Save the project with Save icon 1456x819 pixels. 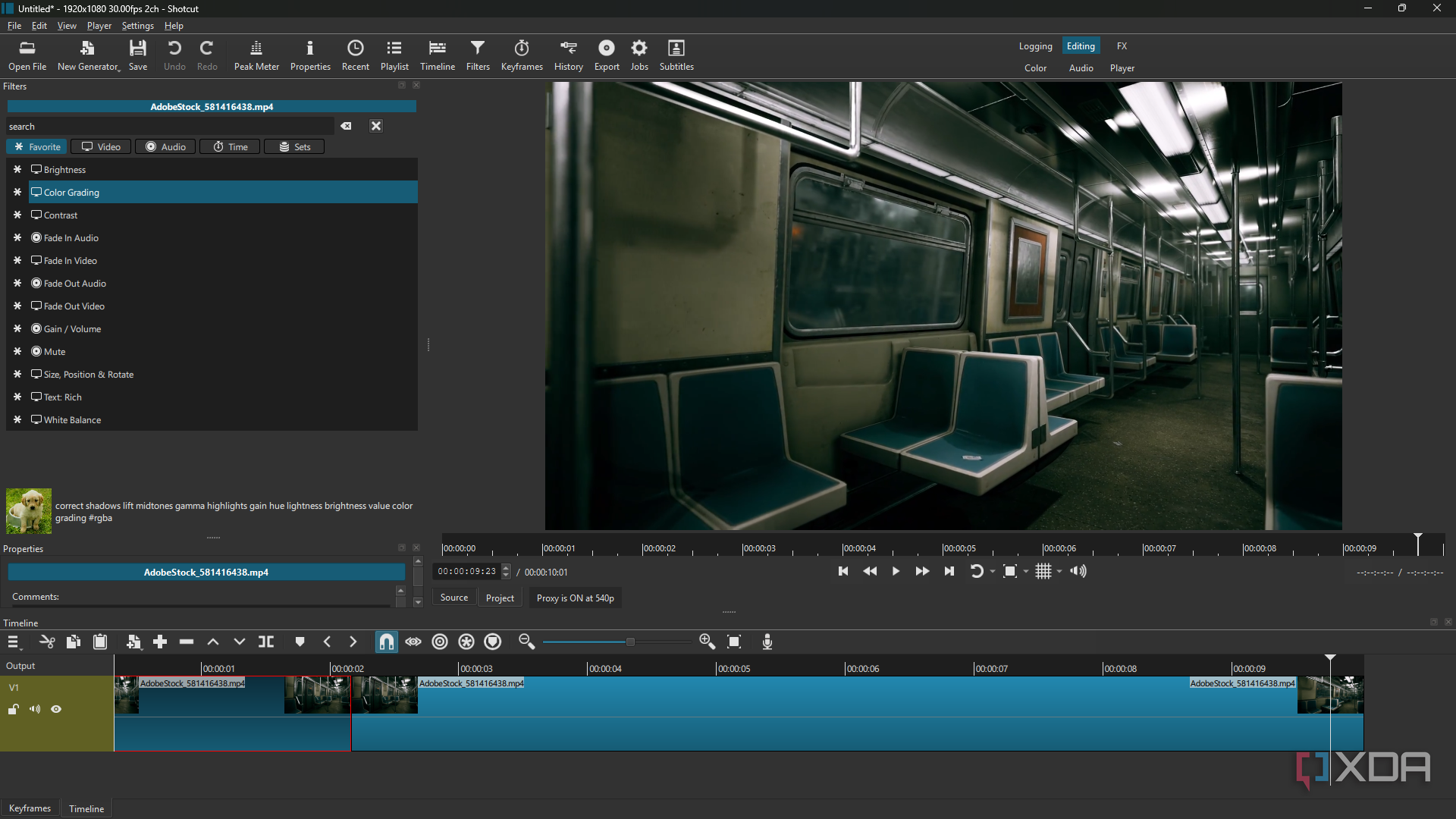point(138,55)
